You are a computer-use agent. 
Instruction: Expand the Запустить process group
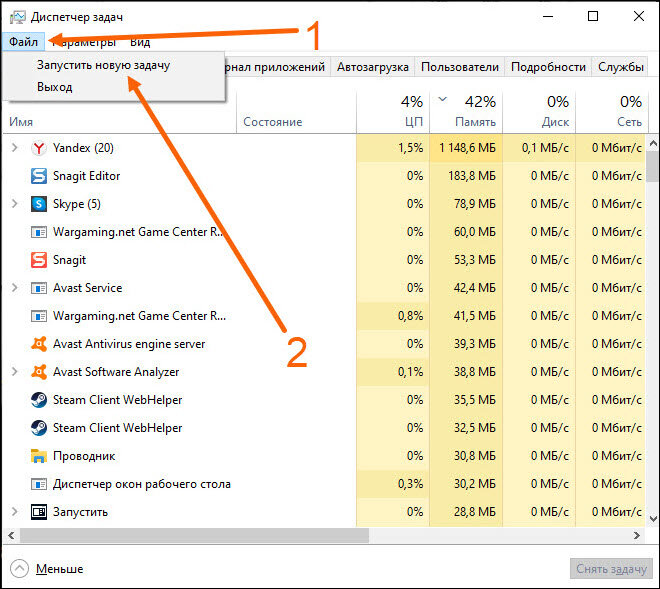click(x=15, y=512)
